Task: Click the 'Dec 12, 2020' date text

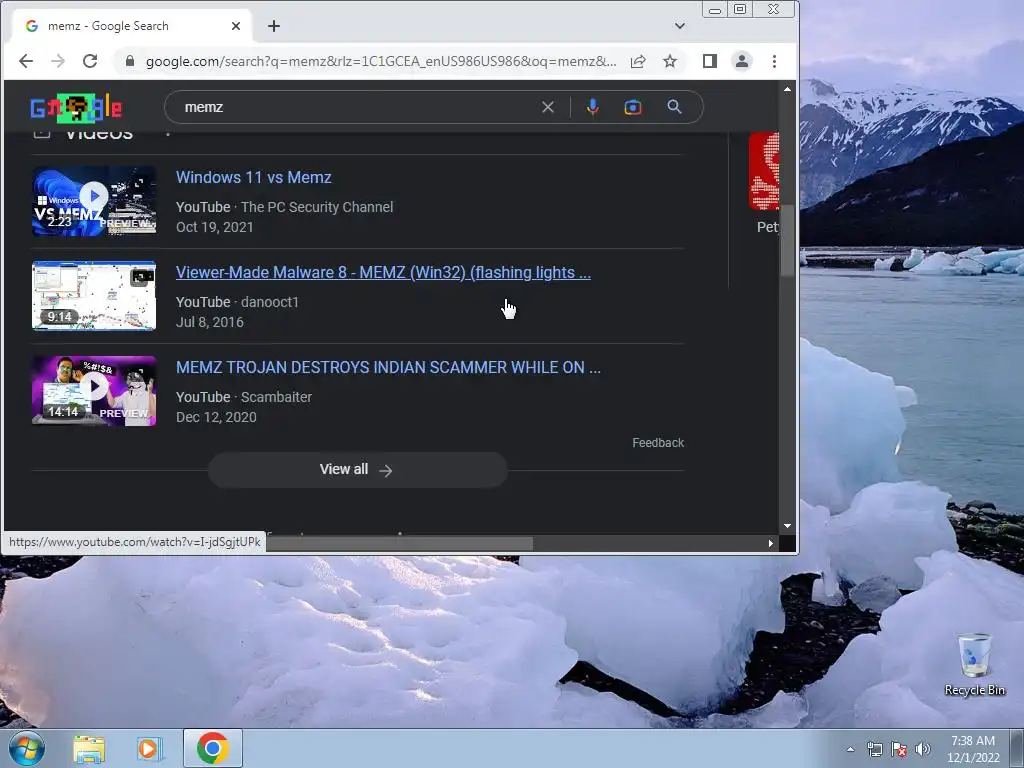Action: point(216,417)
